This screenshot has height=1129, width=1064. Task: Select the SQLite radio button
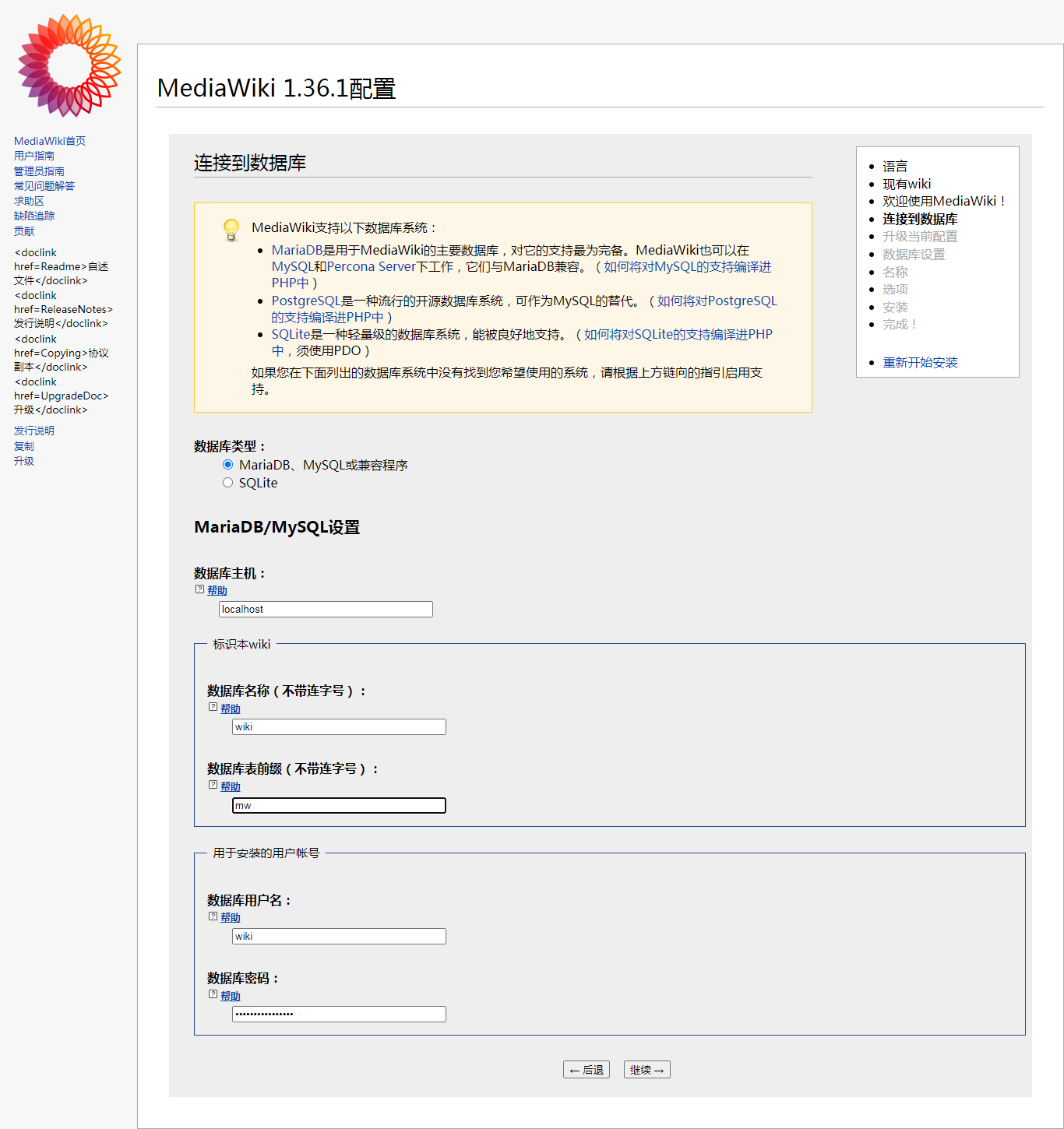pos(227,483)
